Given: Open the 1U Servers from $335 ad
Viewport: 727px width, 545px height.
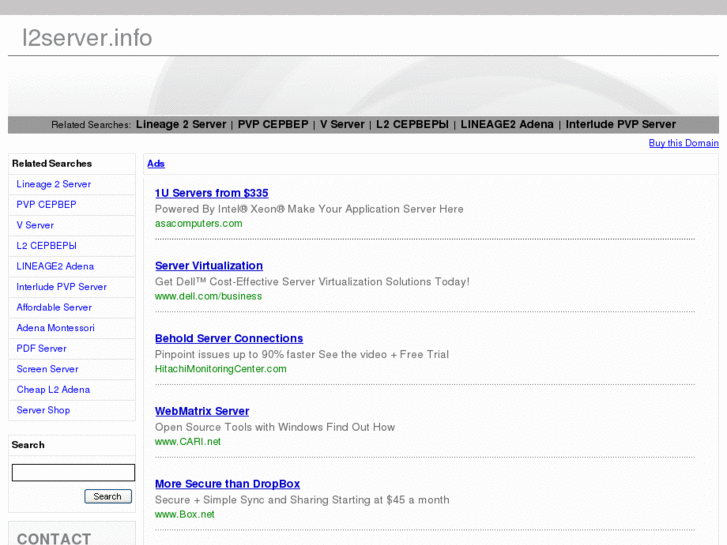Looking at the screenshot, I should pos(211,193).
